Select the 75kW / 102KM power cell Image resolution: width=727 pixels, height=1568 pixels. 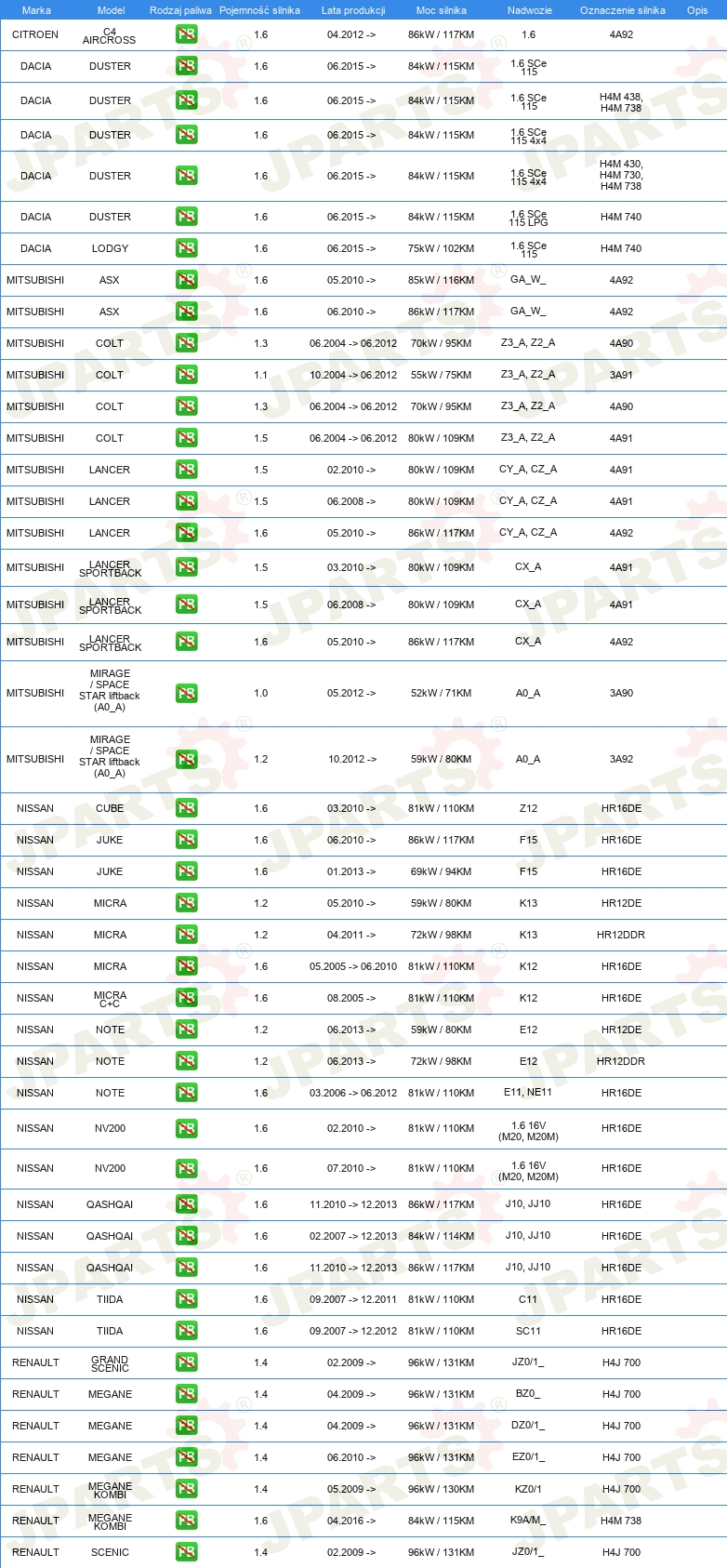tap(441, 248)
